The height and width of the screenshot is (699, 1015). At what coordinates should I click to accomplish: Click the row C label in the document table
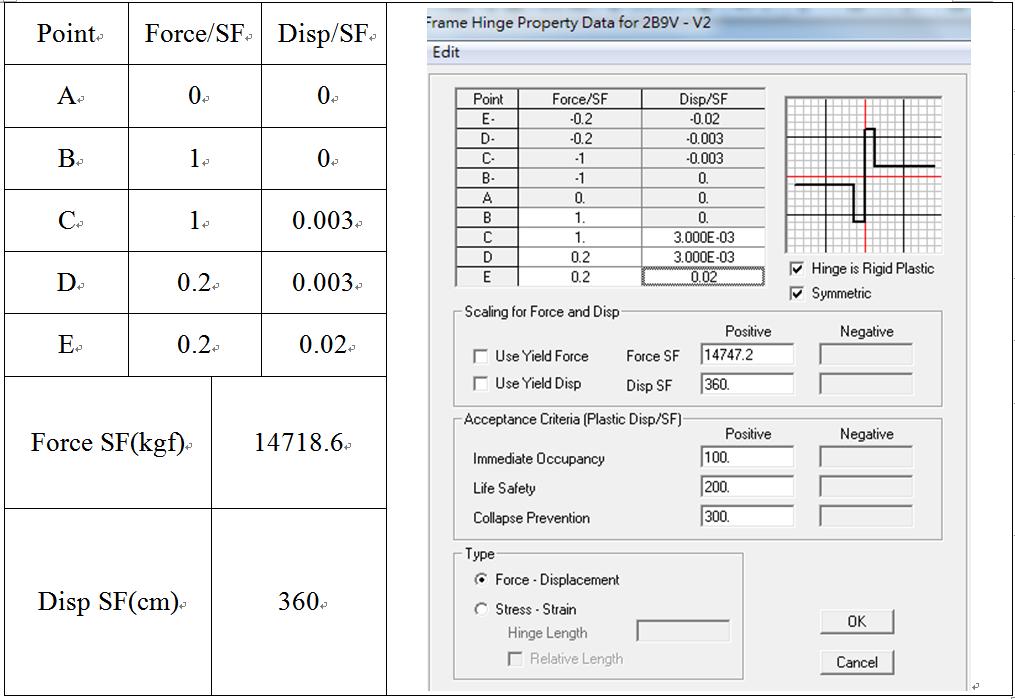point(66,221)
